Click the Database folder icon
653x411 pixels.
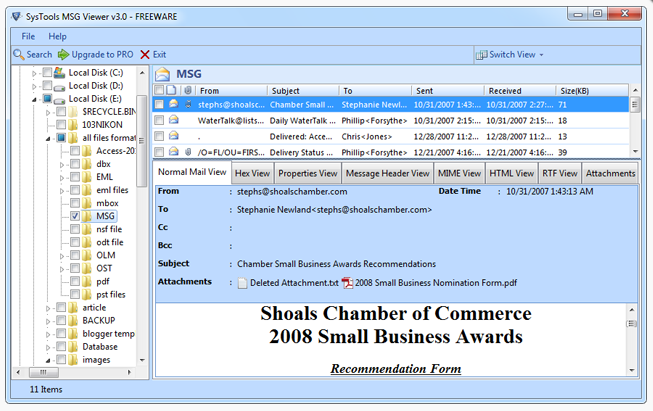click(73, 346)
